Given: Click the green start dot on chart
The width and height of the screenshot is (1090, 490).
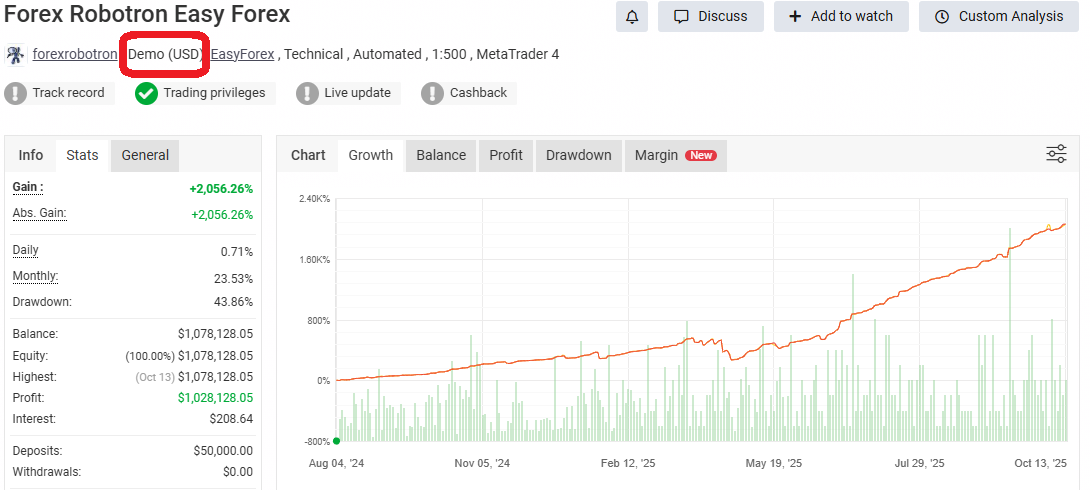Looking at the screenshot, I should pyautogui.click(x=336, y=441).
